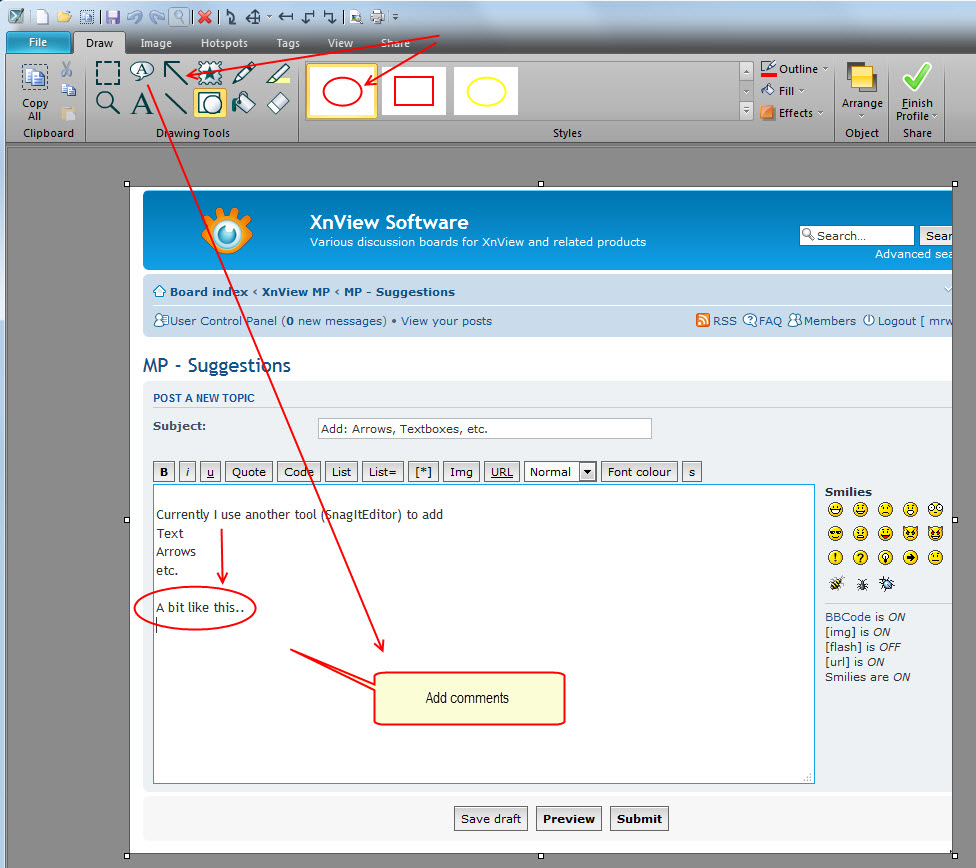Select the Draw tab

tap(100, 43)
